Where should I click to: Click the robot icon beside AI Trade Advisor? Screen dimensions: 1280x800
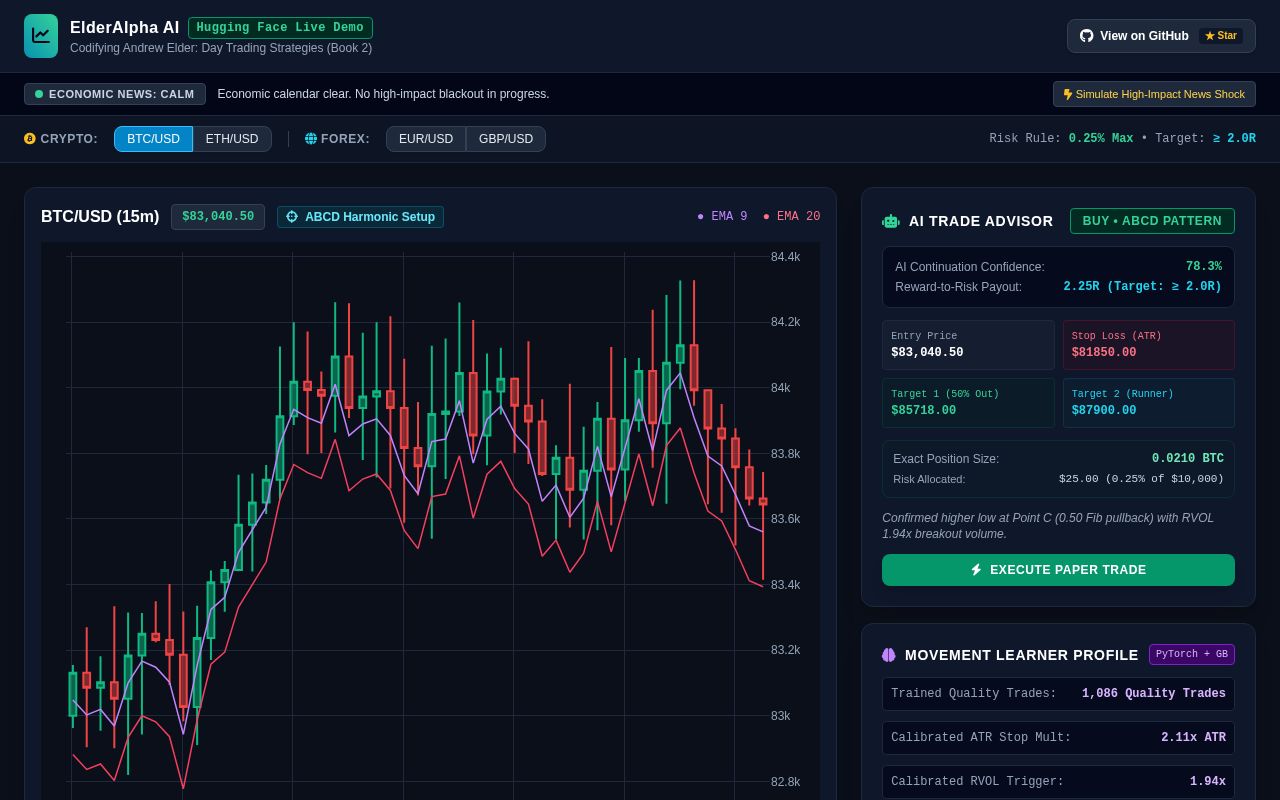tap(891, 221)
